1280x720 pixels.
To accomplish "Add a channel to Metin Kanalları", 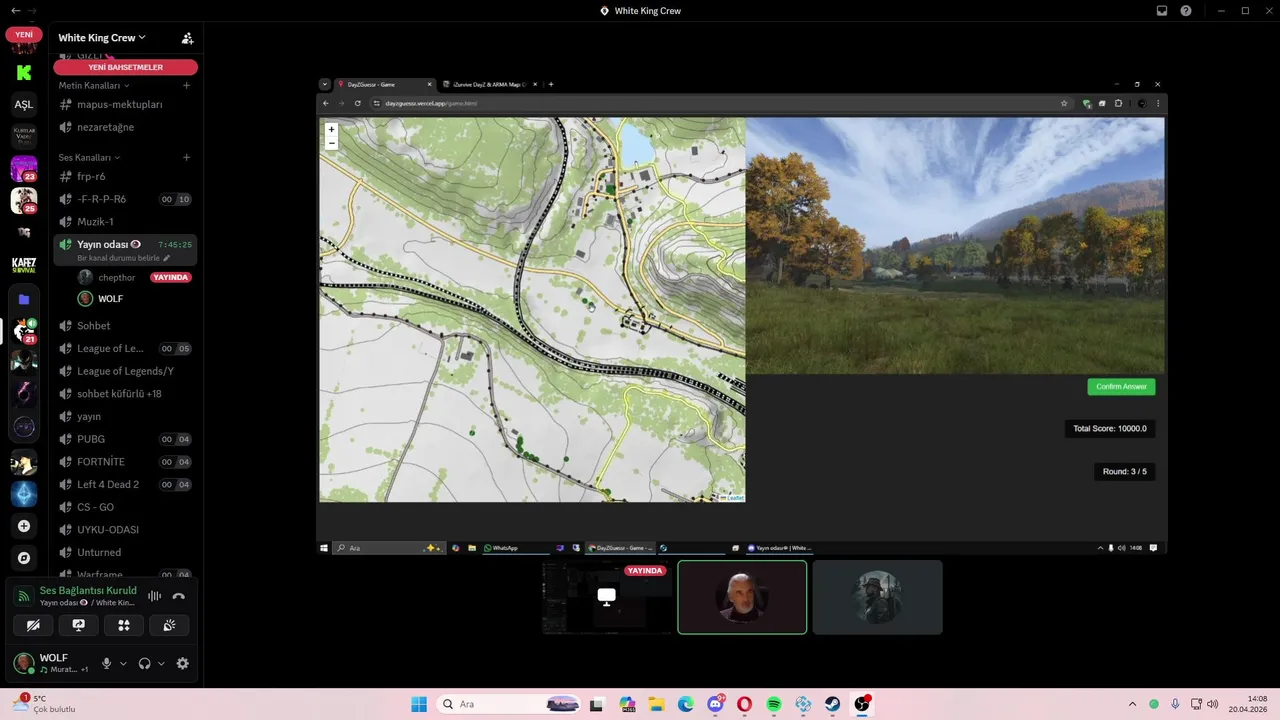I will click(186, 85).
